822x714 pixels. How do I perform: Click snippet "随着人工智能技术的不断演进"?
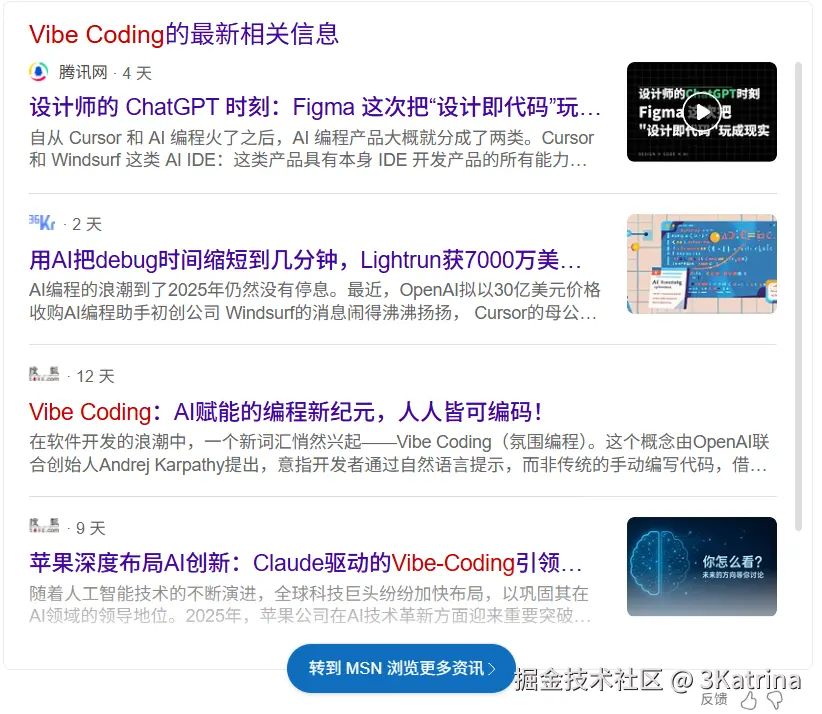(310, 604)
